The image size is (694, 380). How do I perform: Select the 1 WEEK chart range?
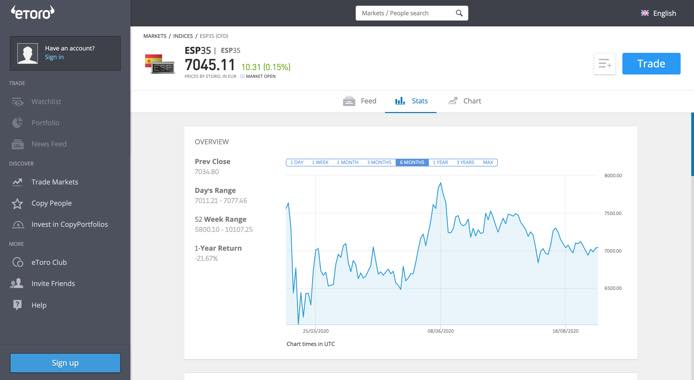click(320, 162)
